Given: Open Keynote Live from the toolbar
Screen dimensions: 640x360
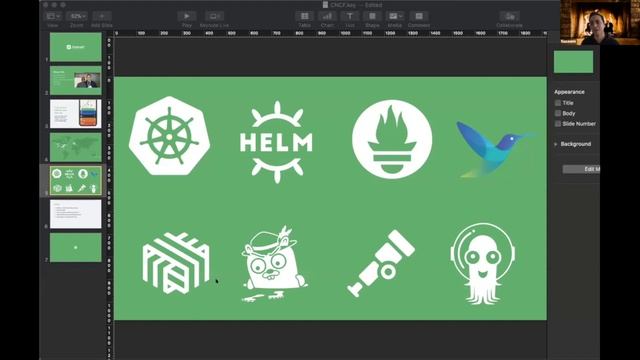Looking at the screenshot, I should 214,16.
